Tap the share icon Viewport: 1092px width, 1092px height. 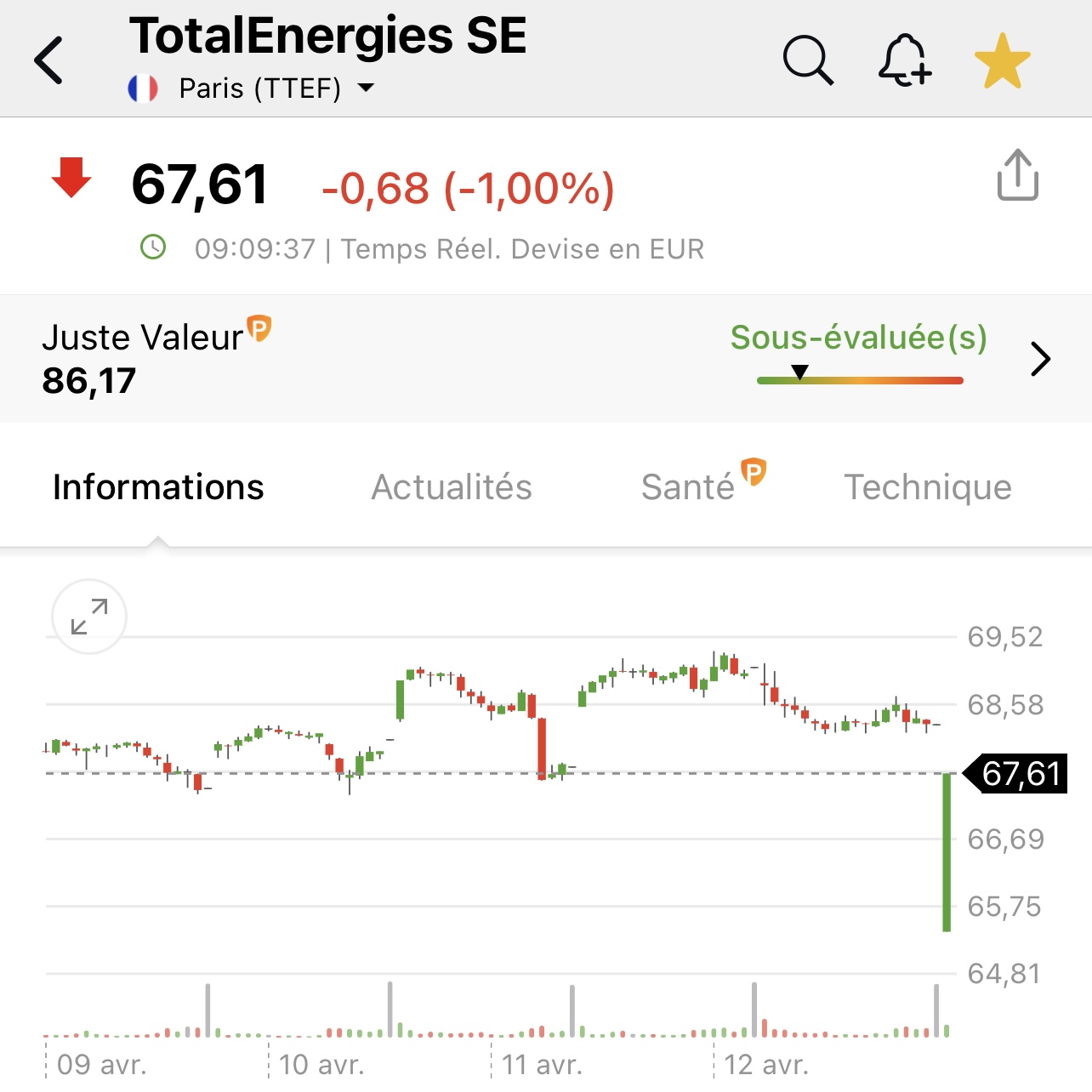1018,175
